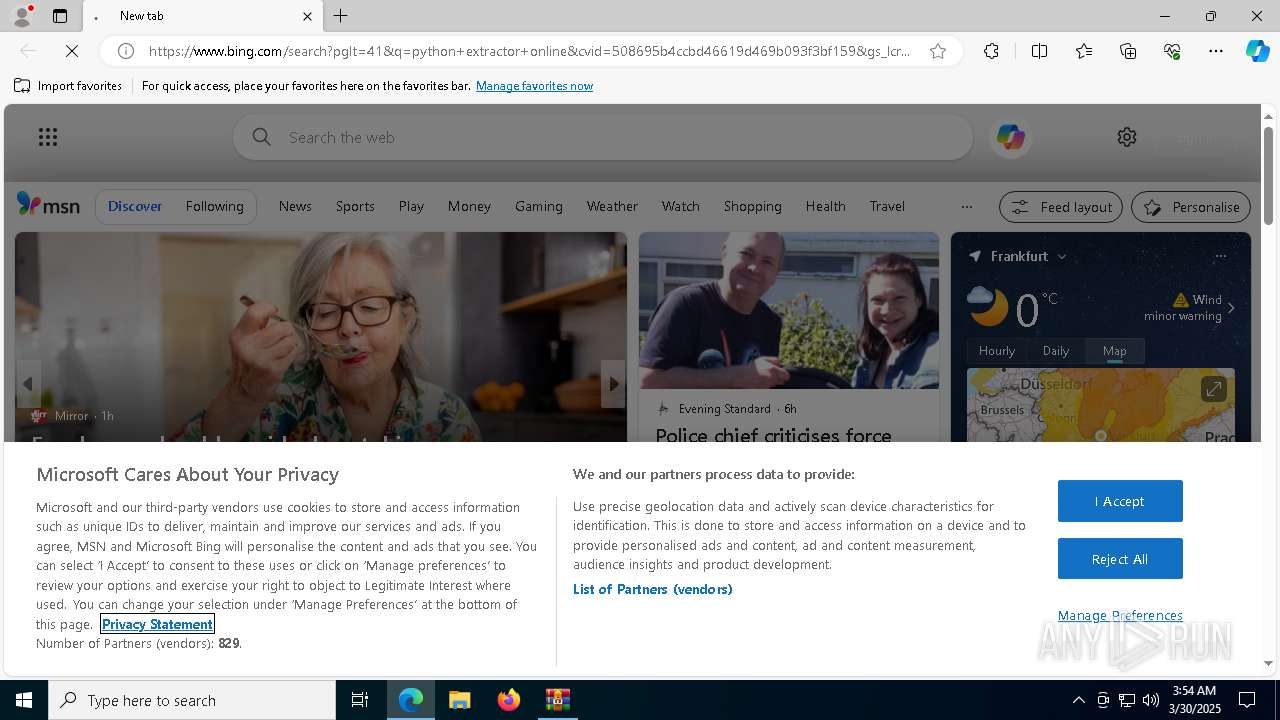Switch weather to Daily tab
The image size is (1280, 720).
(1056, 351)
